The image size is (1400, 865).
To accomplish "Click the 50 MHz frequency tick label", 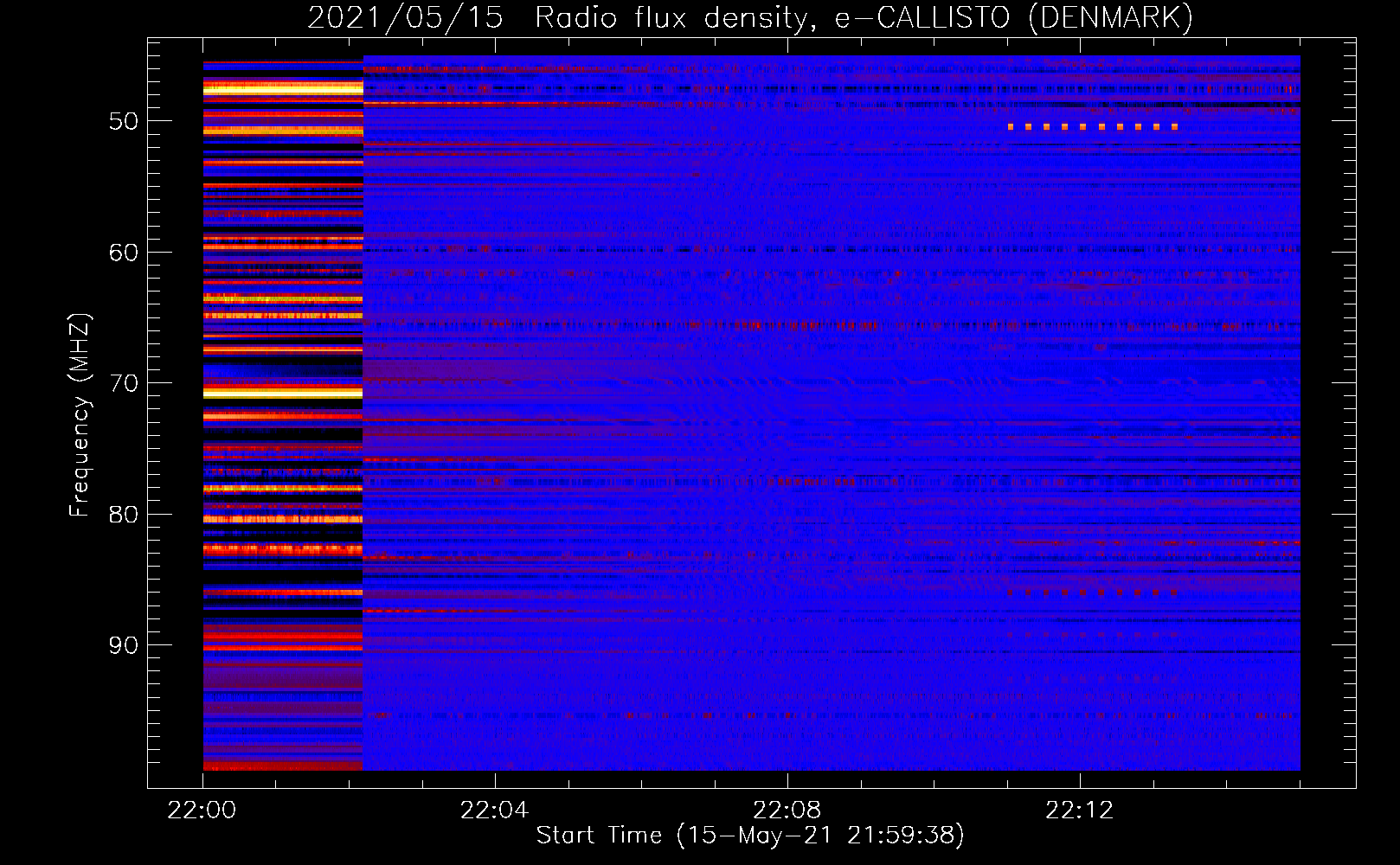I will click(x=123, y=122).
